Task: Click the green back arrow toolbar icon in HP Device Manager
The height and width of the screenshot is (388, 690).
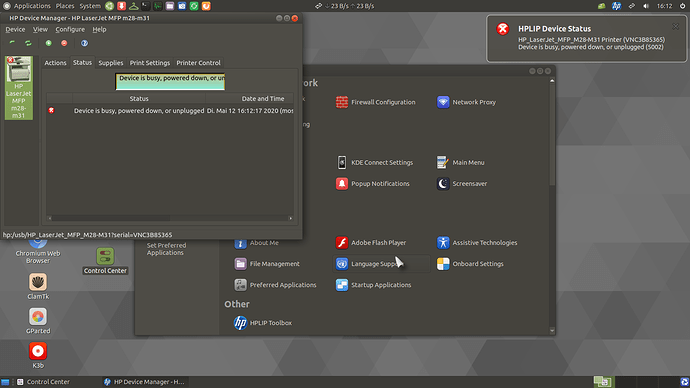Action: click(x=12, y=43)
